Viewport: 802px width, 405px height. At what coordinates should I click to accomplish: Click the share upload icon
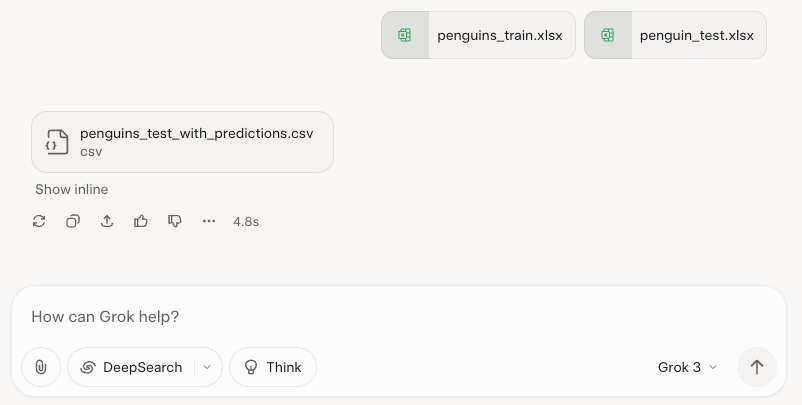[107, 221]
